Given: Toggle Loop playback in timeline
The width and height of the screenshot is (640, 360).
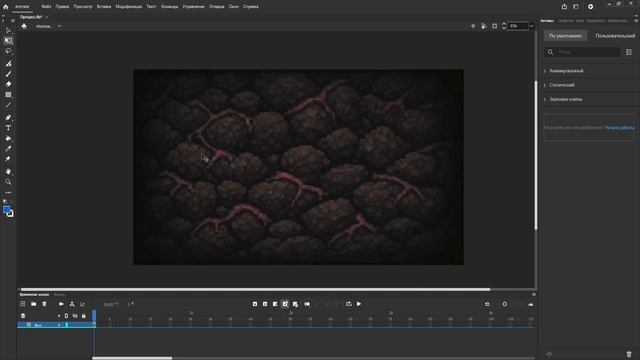Looking at the screenshot, I should (x=349, y=304).
